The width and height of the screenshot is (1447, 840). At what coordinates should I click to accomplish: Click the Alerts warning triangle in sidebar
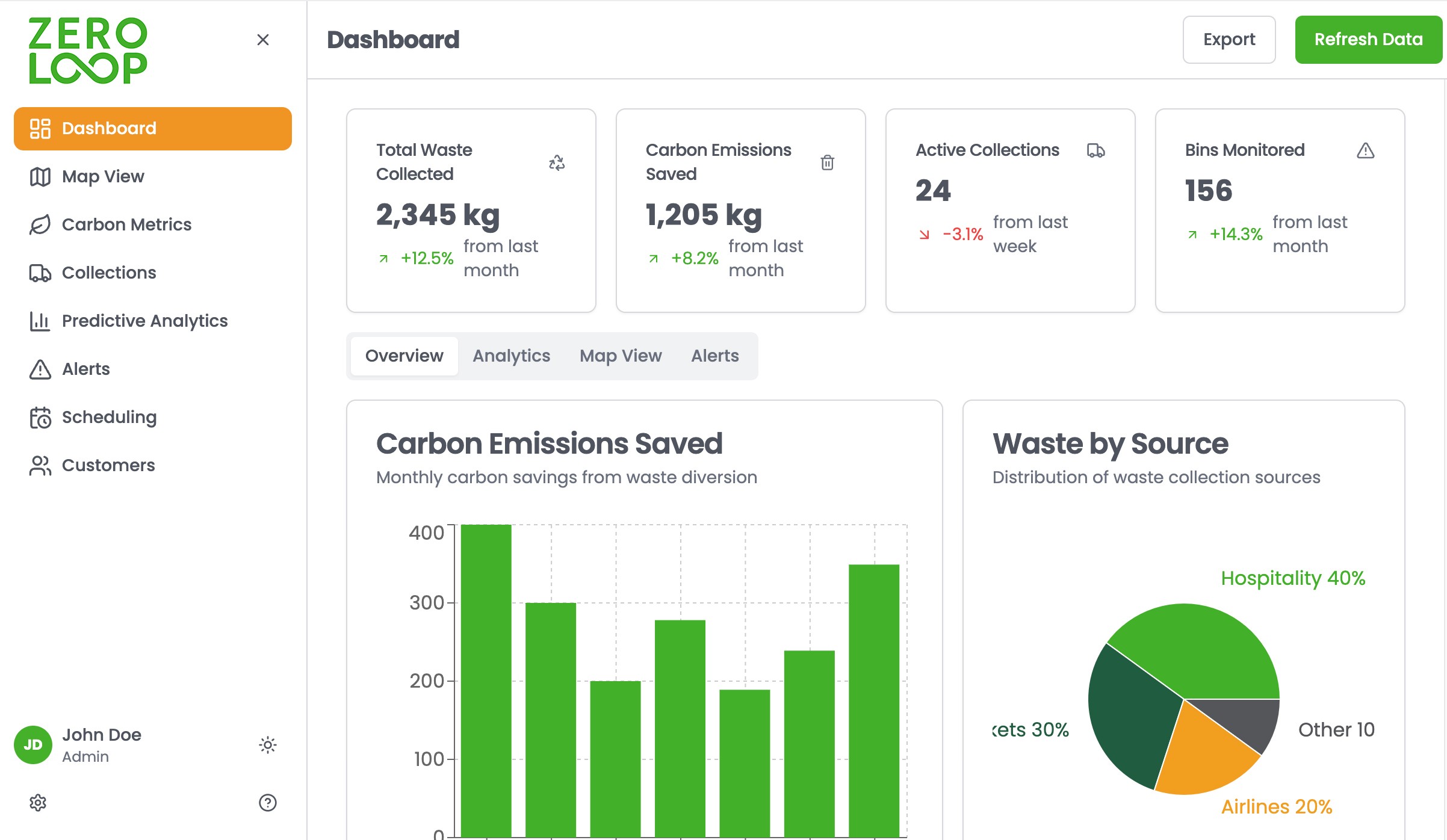click(40, 369)
